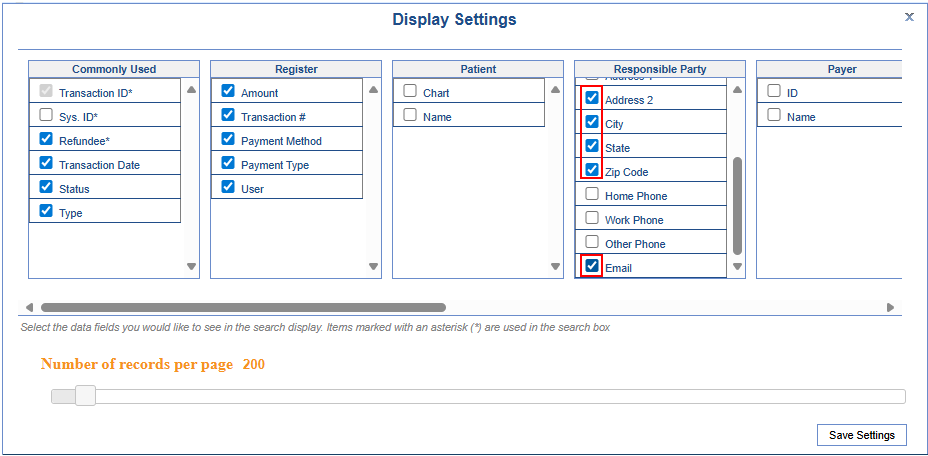928x456 pixels.
Task: Save the display settings
Action: tap(862, 435)
